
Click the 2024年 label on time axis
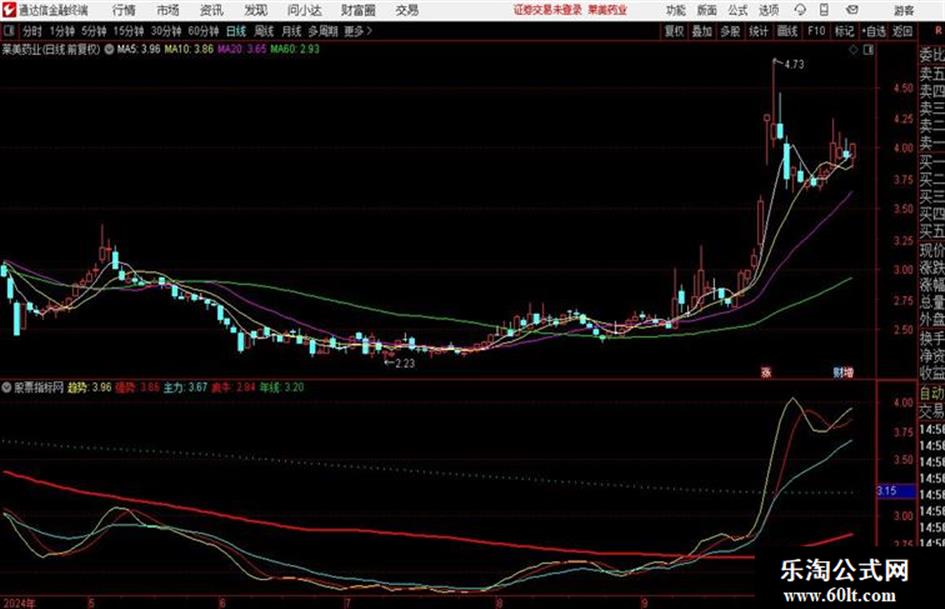pyautogui.click(x=19, y=603)
